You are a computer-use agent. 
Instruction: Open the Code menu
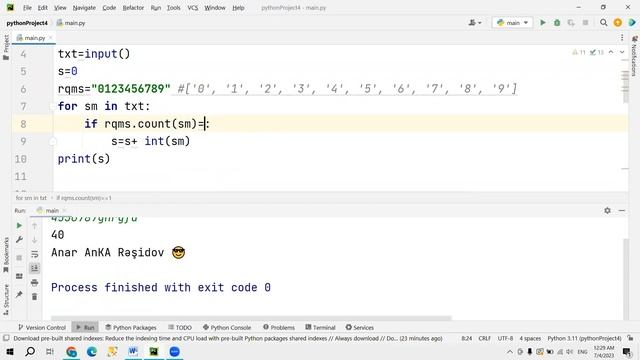(x=109, y=8)
